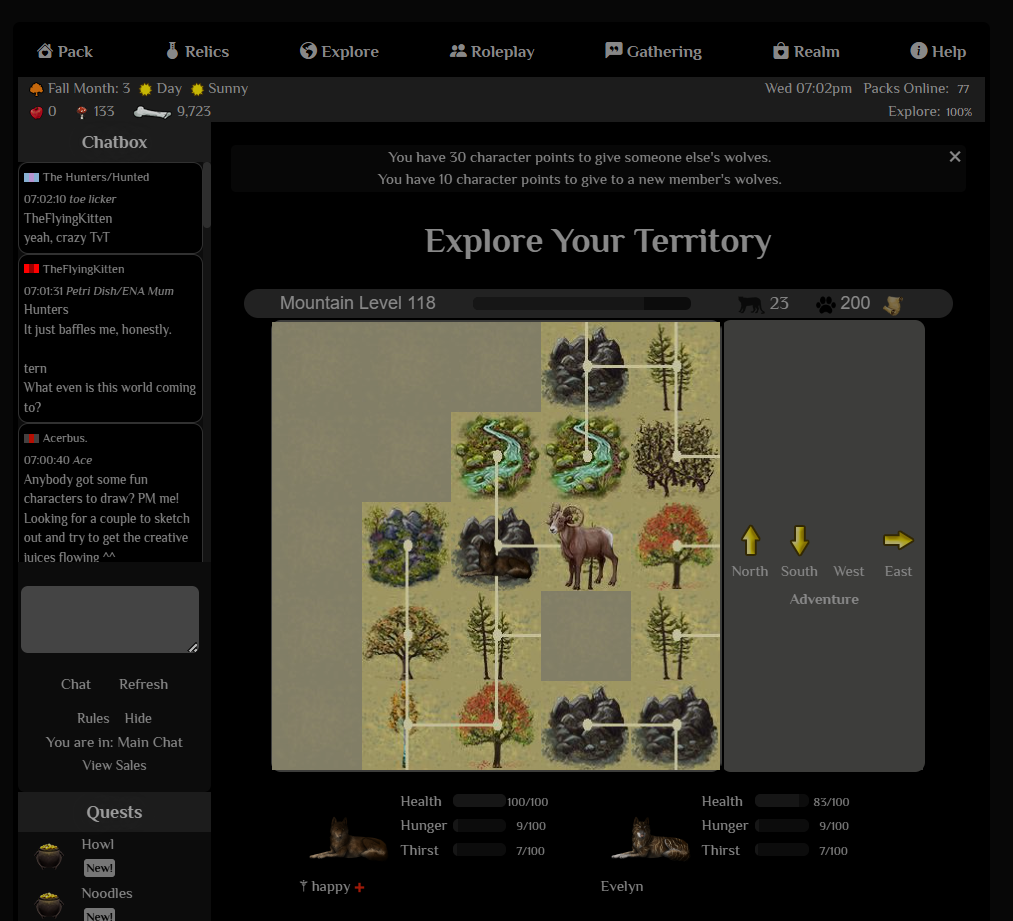Click the Acerbus. flag icon
The width and height of the screenshot is (1013, 921).
point(31,439)
